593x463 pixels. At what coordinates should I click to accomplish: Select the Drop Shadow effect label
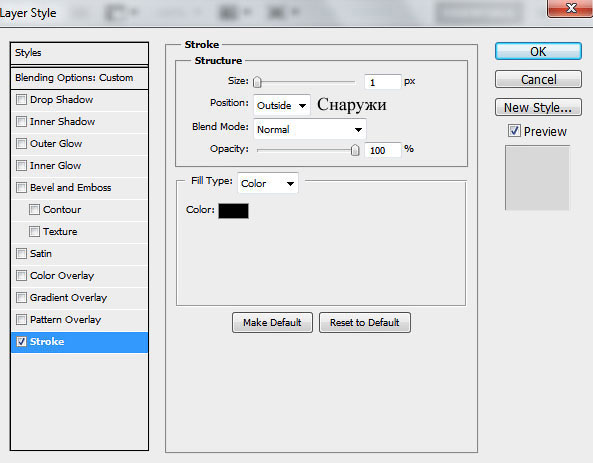62,100
